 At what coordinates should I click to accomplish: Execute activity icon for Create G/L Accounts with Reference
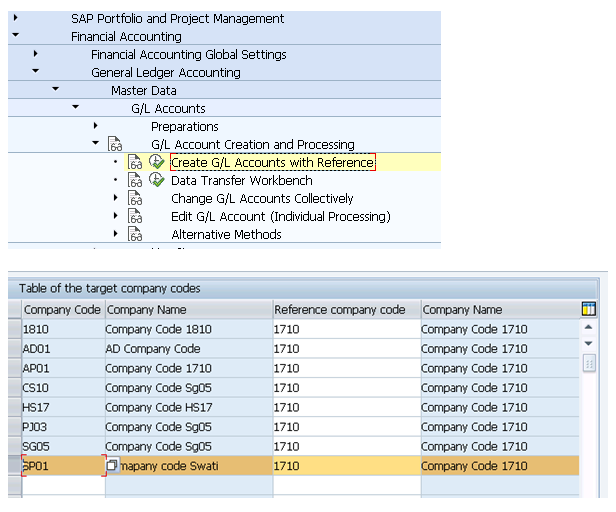156,162
